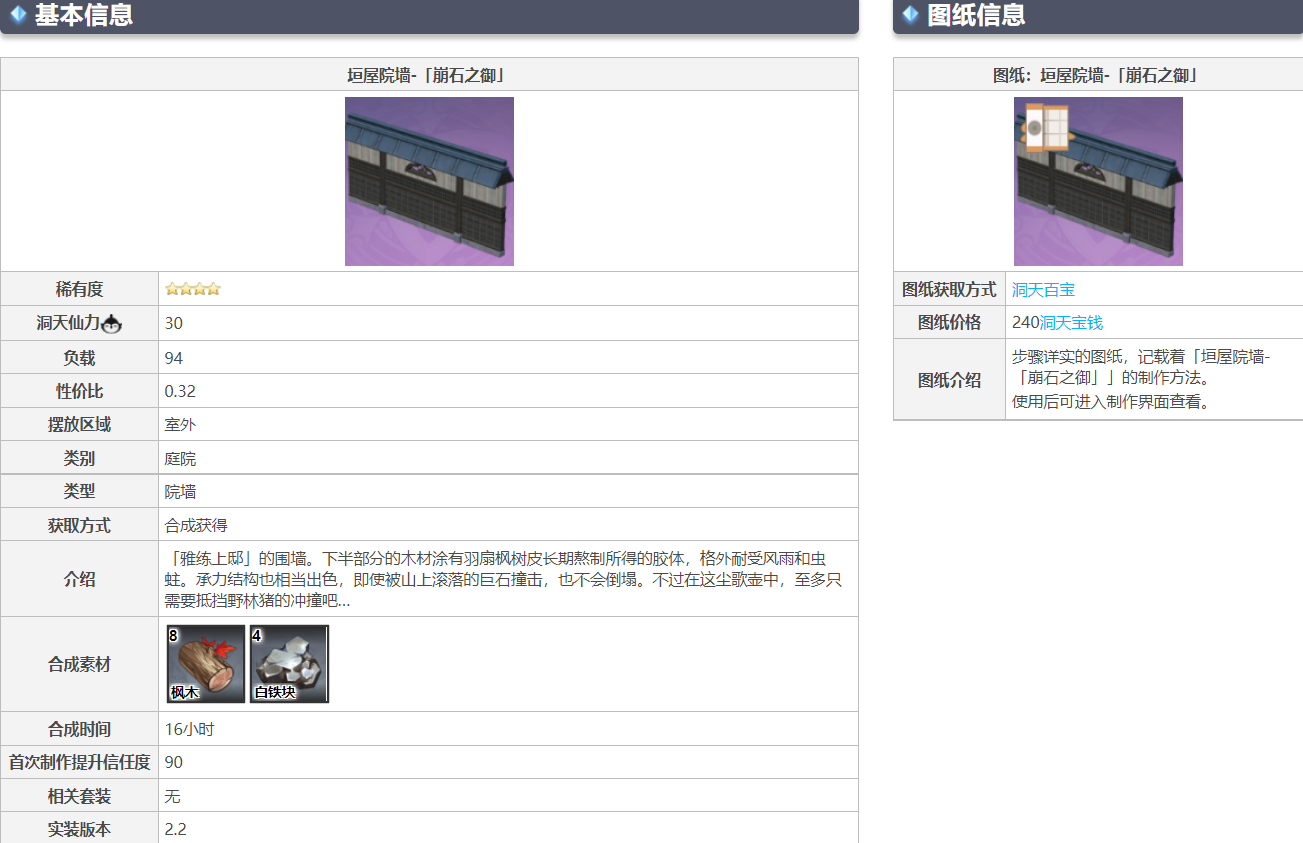Click the 枫木 maple wood material icon
Viewport: 1303px width, 843px height.
206,664
